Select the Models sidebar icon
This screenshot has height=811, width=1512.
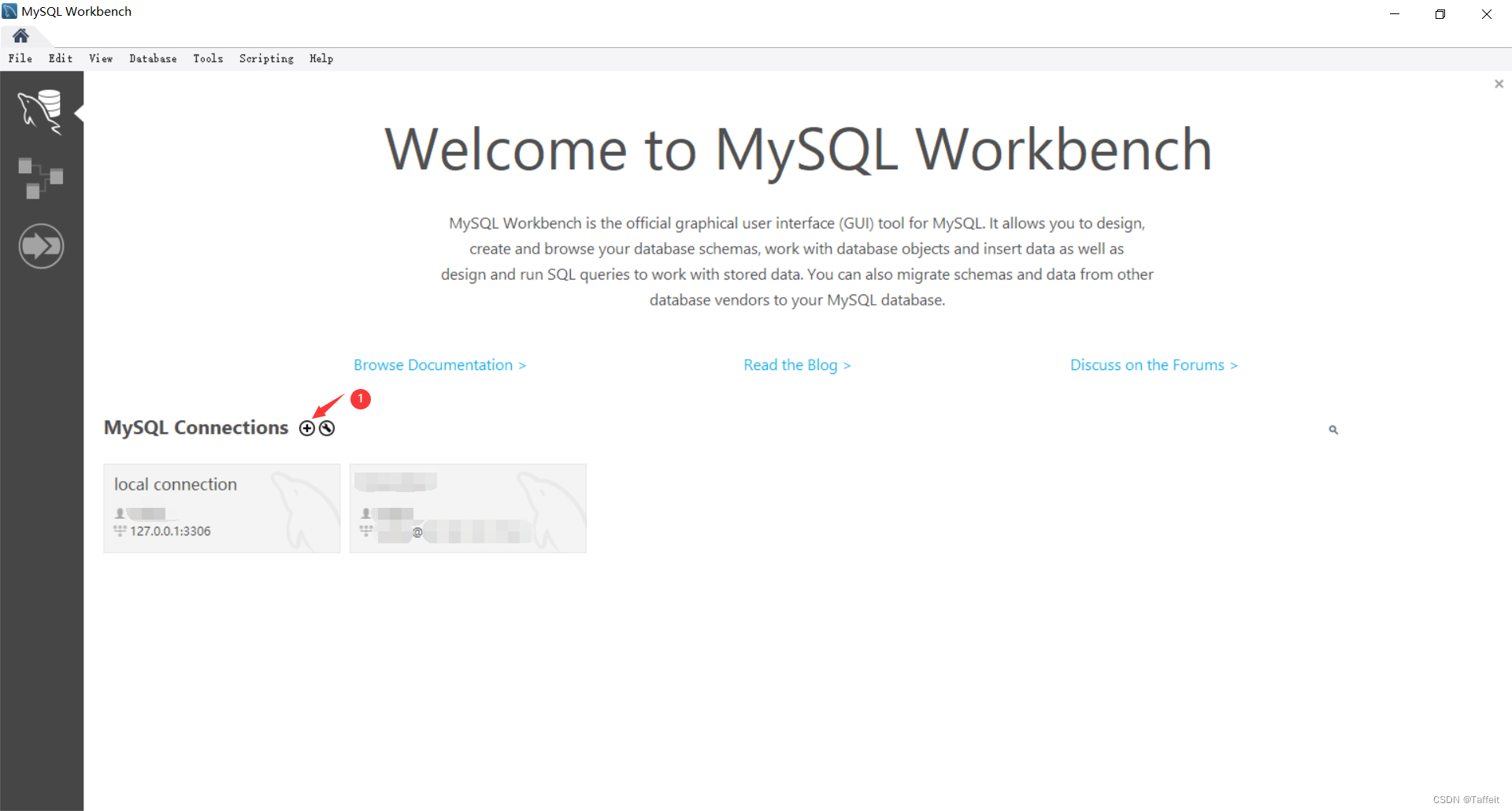click(42, 178)
